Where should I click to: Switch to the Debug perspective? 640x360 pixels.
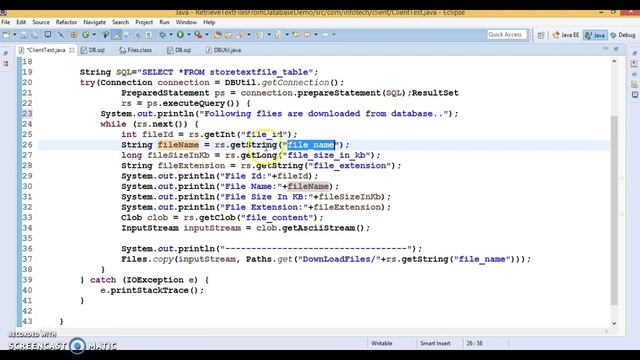pos(623,35)
